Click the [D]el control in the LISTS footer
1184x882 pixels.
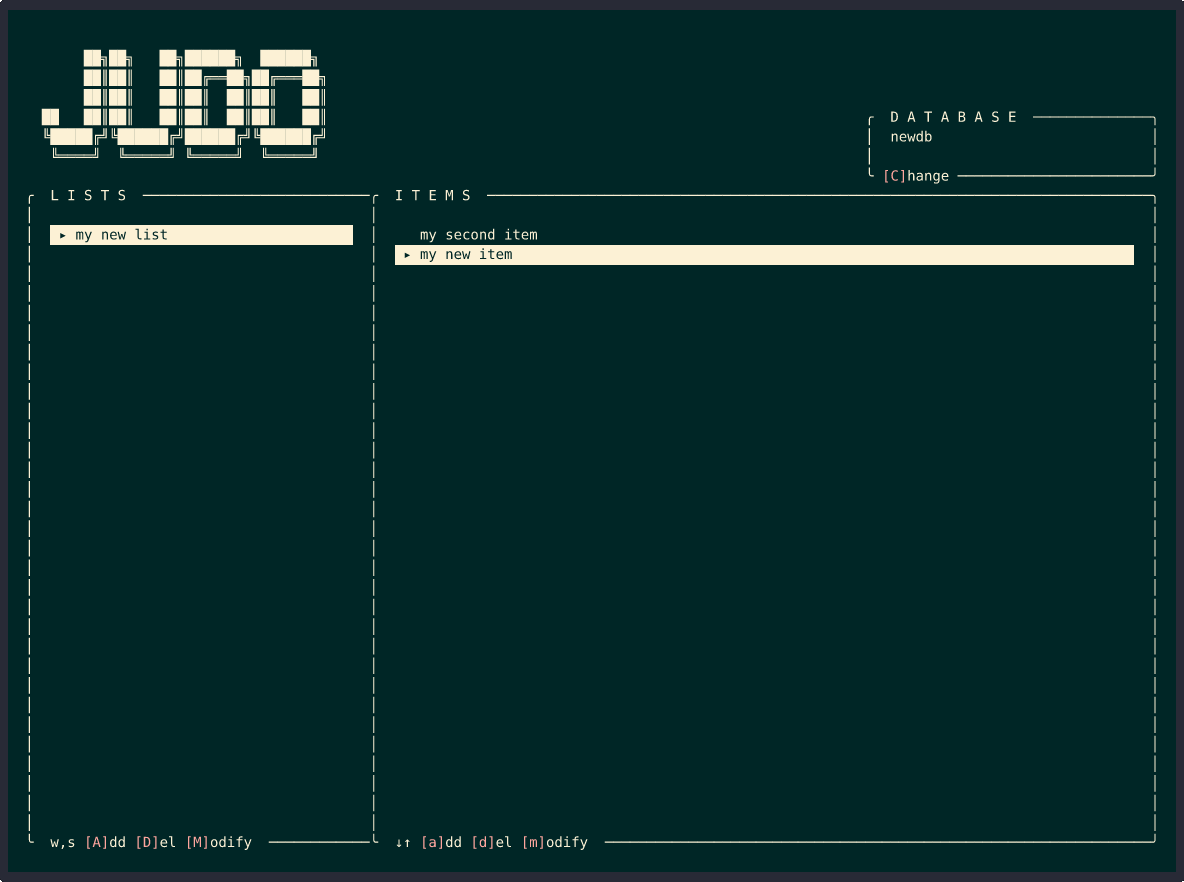[x=156, y=842]
